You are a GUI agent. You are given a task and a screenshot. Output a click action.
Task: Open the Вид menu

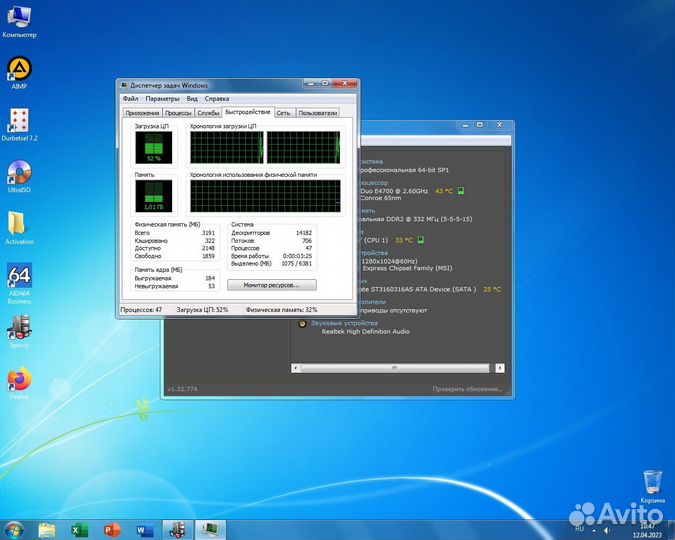coord(192,99)
